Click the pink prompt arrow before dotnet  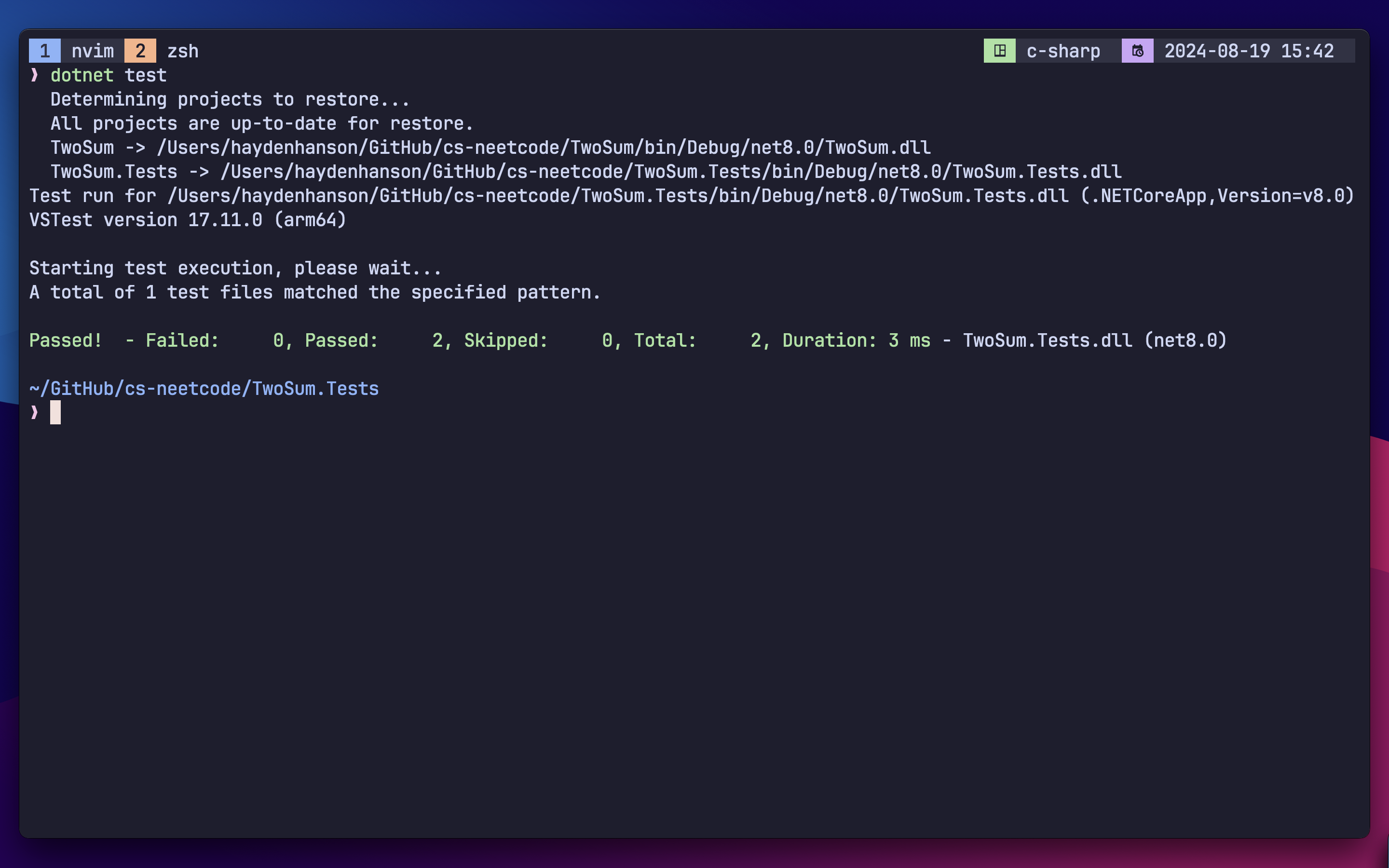[x=34, y=75]
